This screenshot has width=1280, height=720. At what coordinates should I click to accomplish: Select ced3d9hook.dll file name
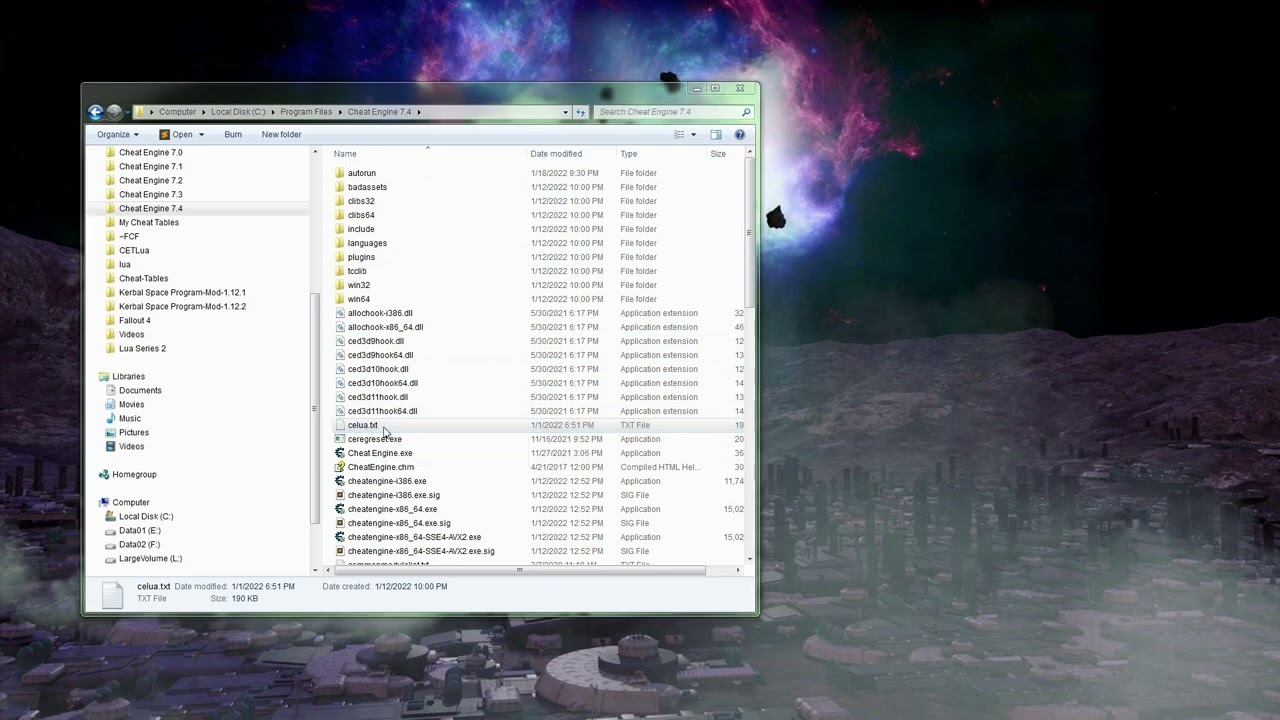pos(376,341)
